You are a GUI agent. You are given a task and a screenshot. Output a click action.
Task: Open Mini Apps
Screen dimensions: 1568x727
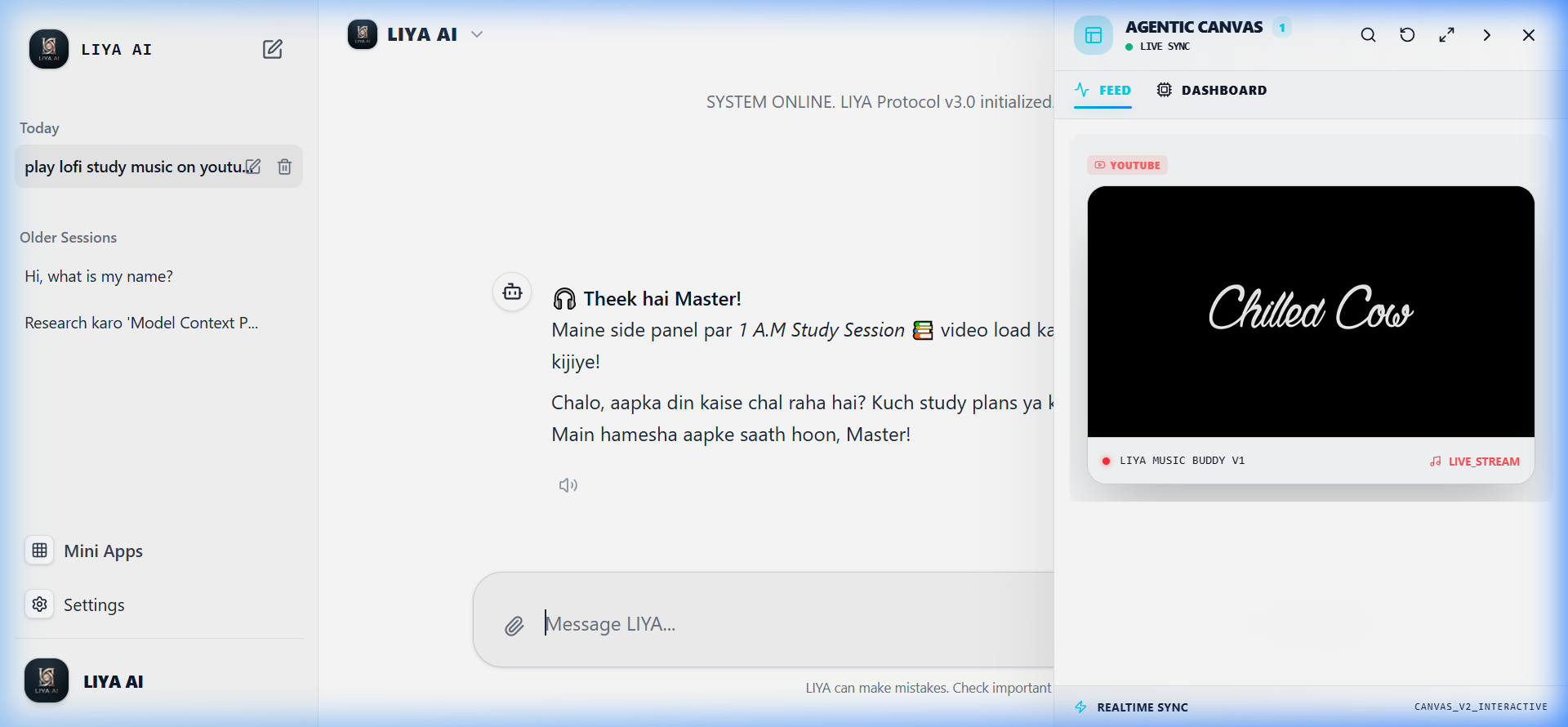[84, 551]
